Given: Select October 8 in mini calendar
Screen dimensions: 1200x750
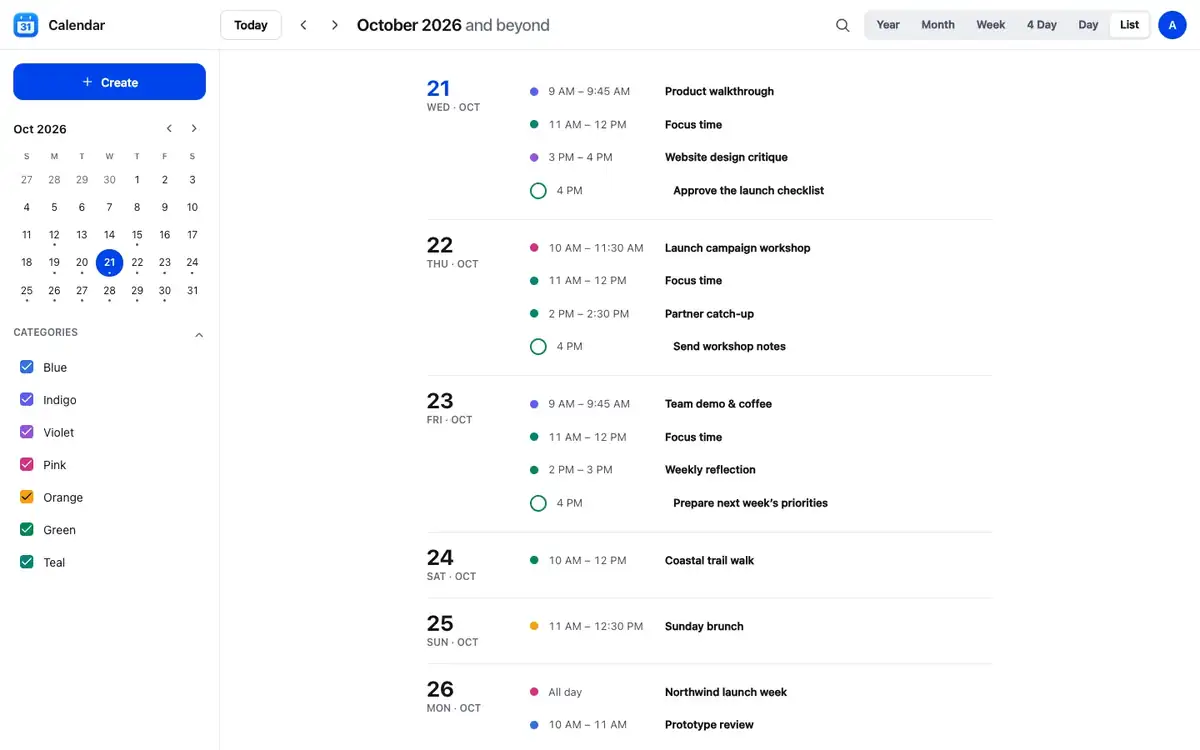Looking at the screenshot, I should point(137,207).
